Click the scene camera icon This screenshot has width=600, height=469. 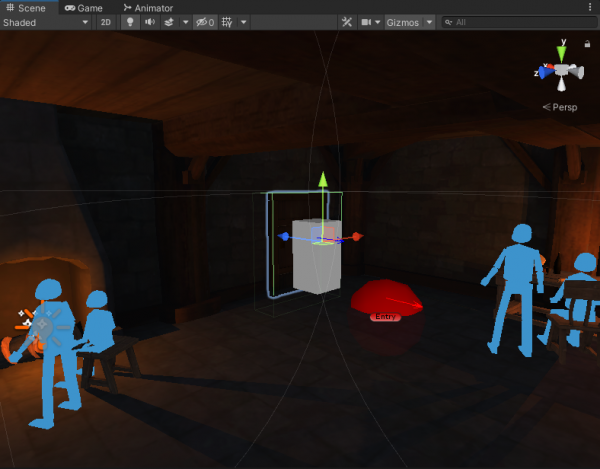366,23
